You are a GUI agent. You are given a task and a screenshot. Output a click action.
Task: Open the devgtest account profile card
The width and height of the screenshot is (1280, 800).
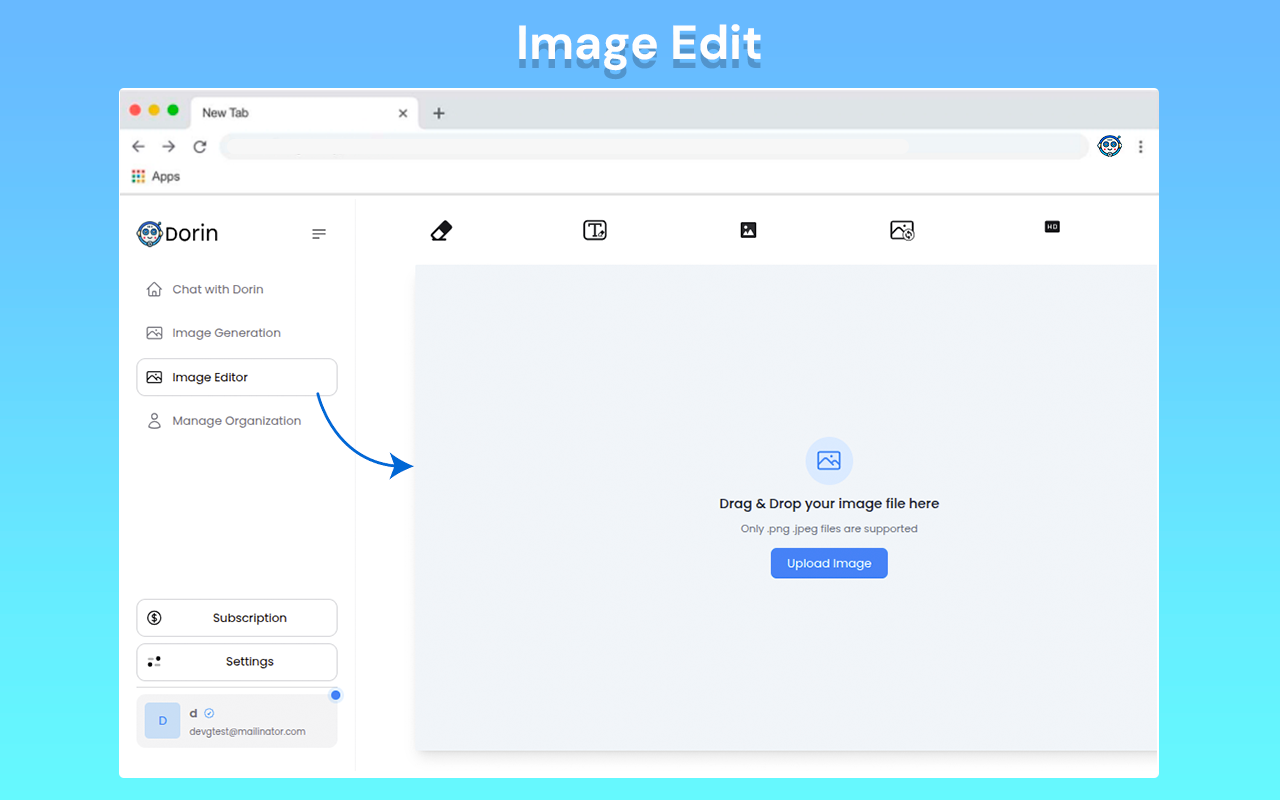236,721
